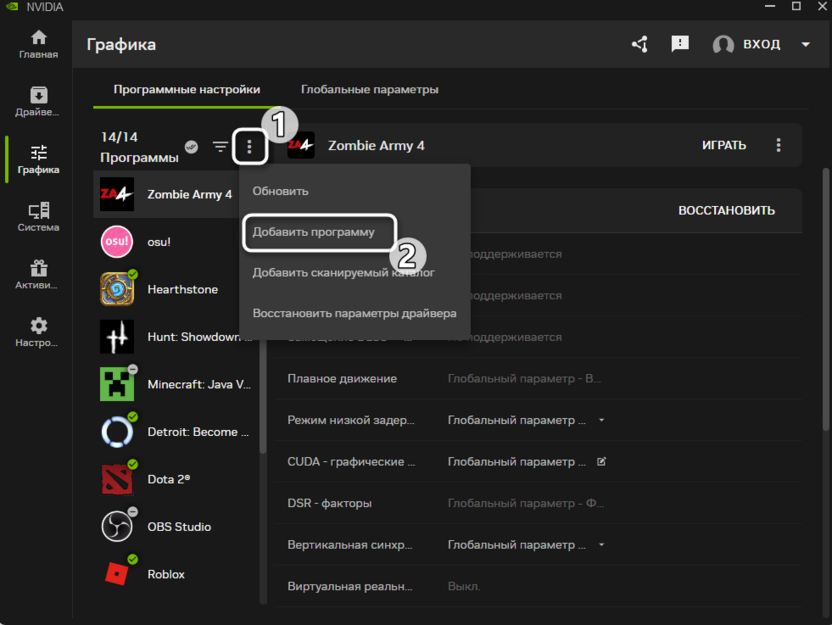Select the OBS Studio program icon
The image size is (832, 625).
coord(117,527)
